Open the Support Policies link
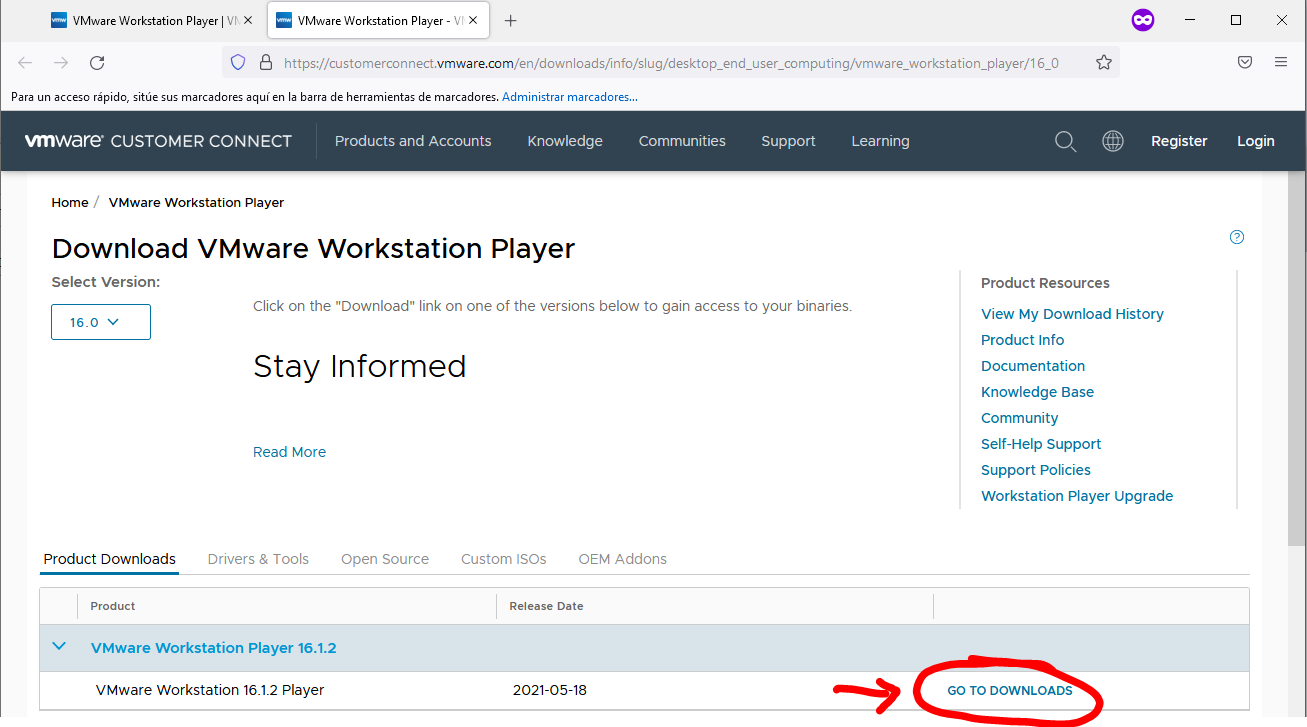The width and height of the screenshot is (1307, 727). [1036, 470]
